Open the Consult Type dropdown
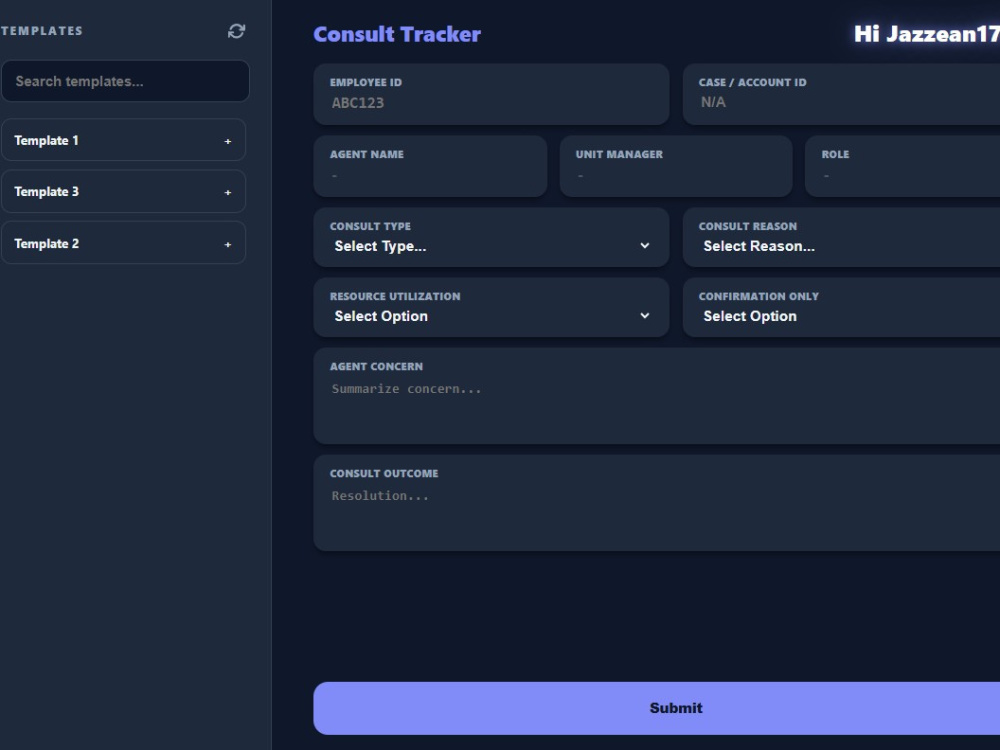Screen dimensions: 1000x750 click(491, 237)
